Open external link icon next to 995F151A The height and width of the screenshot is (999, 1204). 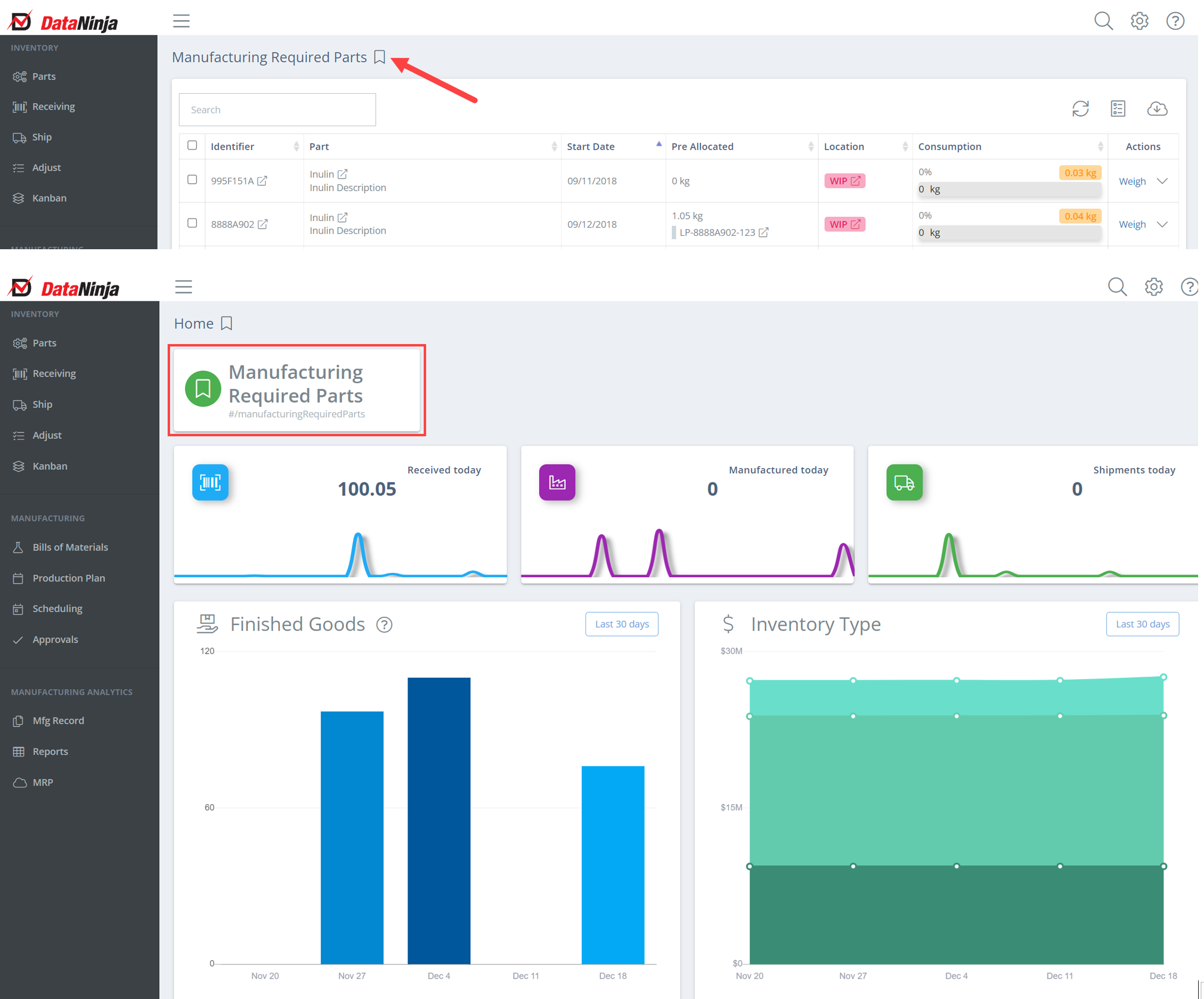263,181
